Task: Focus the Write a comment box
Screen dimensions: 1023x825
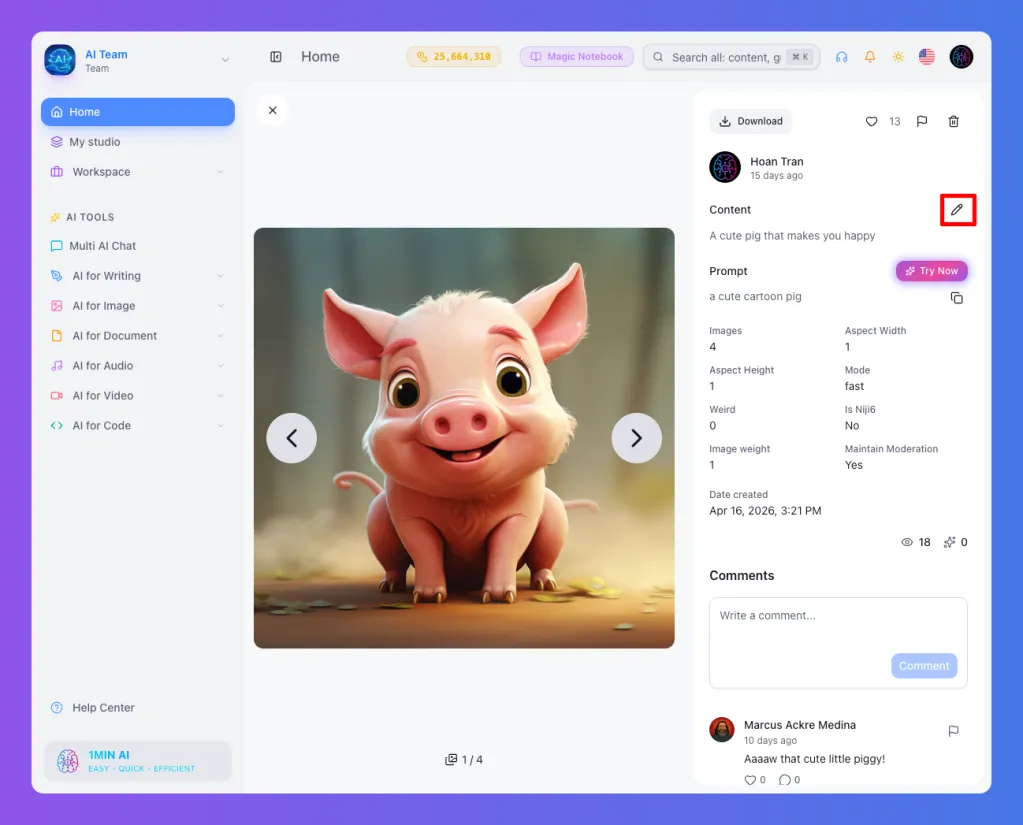Action: (x=838, y=642)
